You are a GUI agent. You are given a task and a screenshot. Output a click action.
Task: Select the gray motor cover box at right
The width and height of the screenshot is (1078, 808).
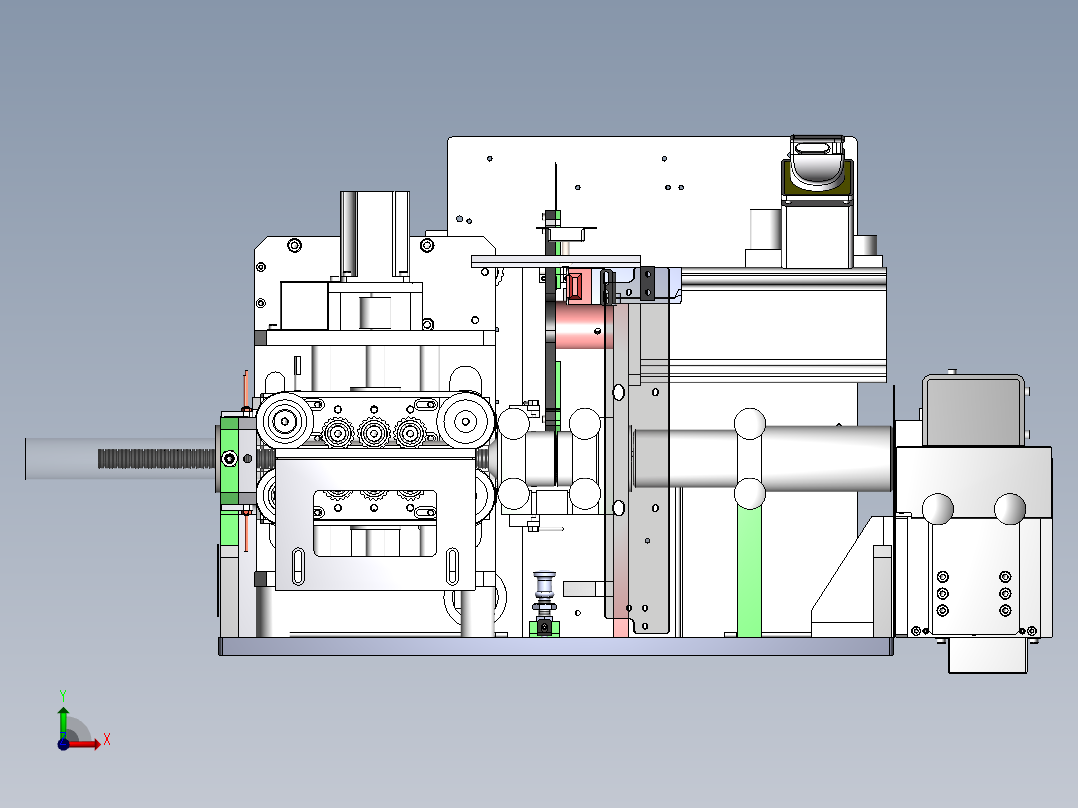(974, 411)
